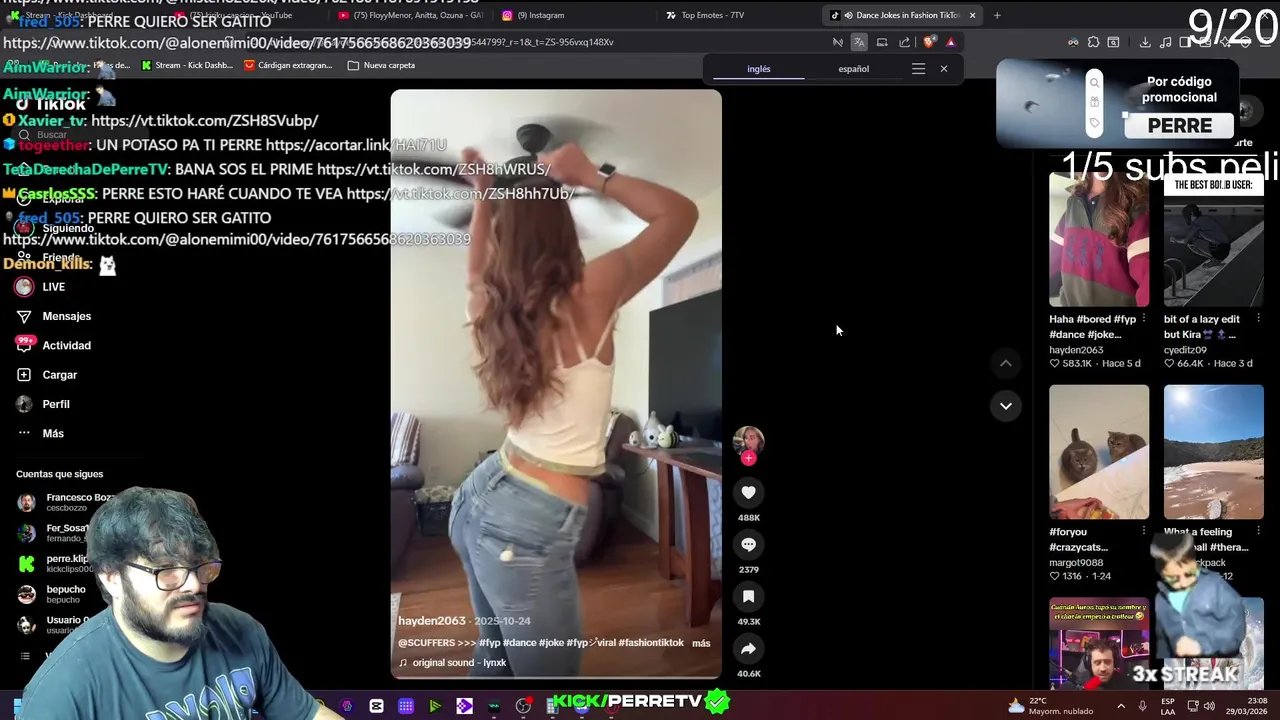This screenshot has width=1280, height=720.
Task: Show hidden system tray icons chevron
Action: click(x=1120, y=706)
